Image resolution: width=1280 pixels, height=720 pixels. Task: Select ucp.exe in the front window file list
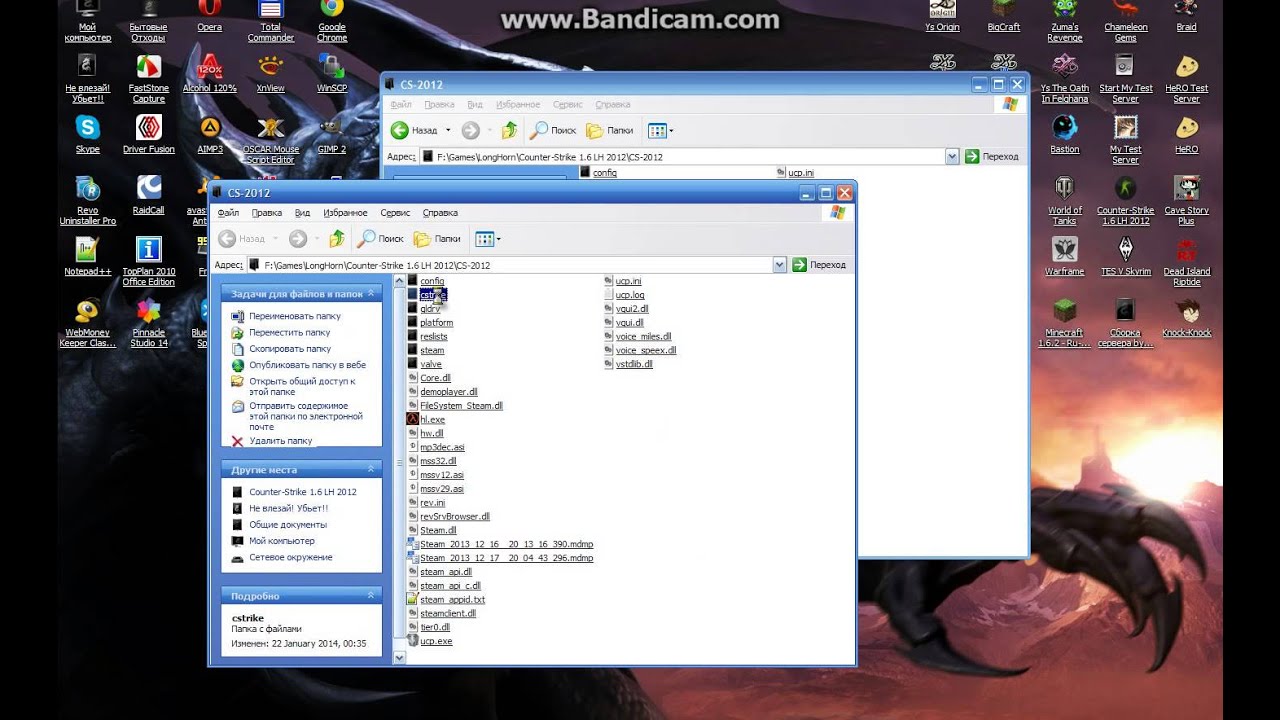point(429,641)
